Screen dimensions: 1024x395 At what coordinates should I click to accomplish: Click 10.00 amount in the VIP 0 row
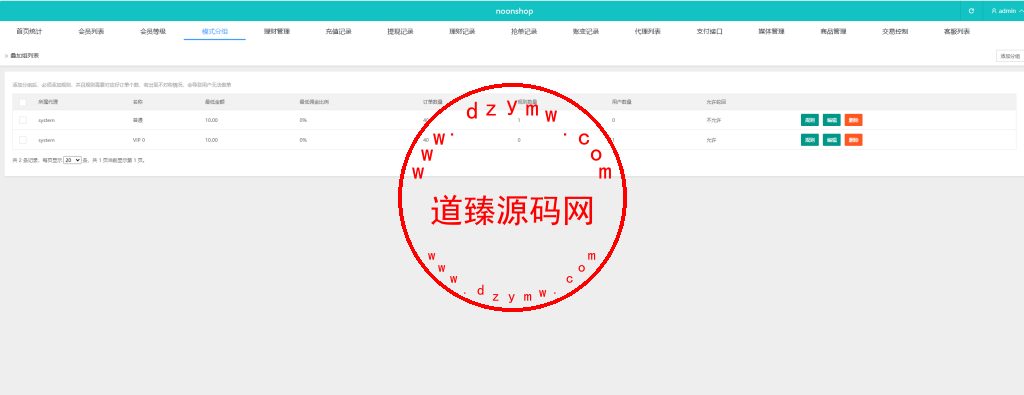pyautogui.click(x=211, y=140)
